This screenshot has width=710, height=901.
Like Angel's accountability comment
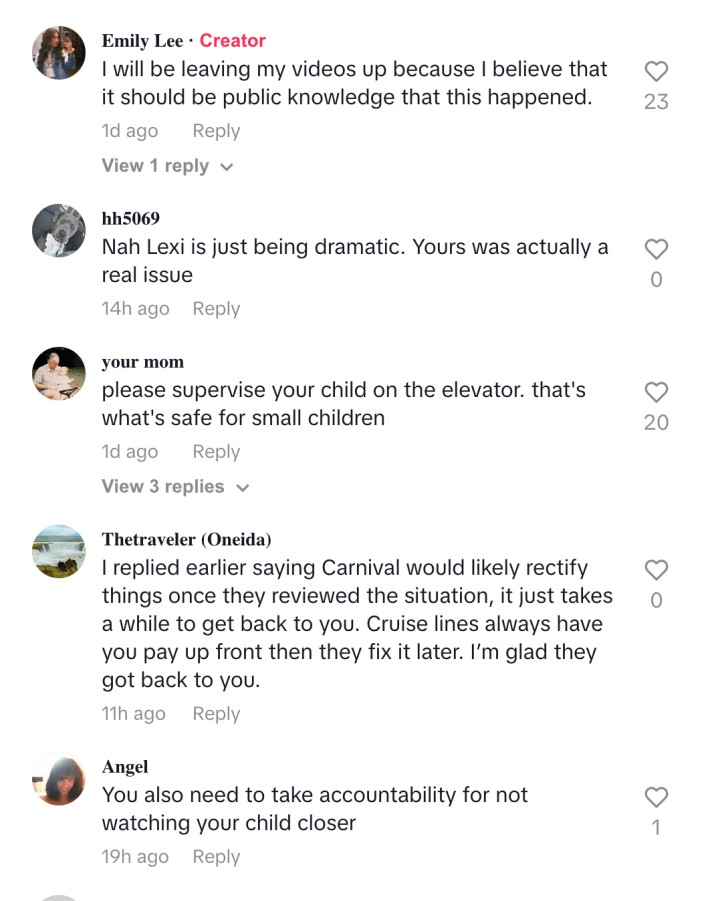tap(656, 797)
